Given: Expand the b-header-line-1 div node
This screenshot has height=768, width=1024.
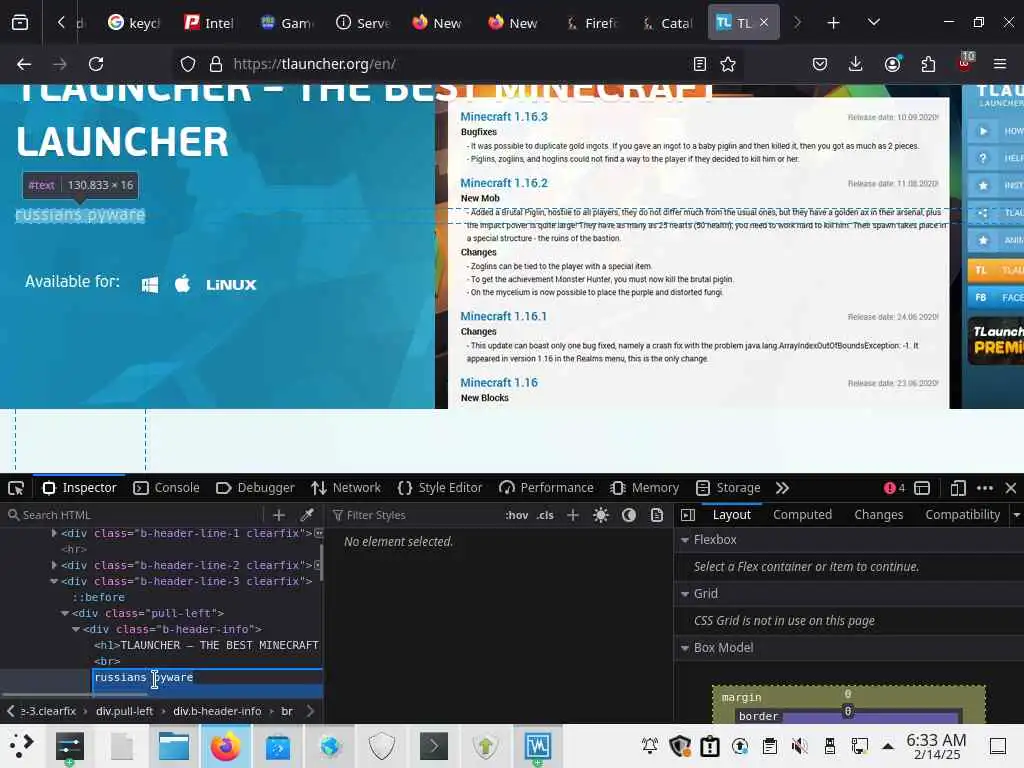Looking at the screenshot, I should pyautogui.click(x=54, y=534).
